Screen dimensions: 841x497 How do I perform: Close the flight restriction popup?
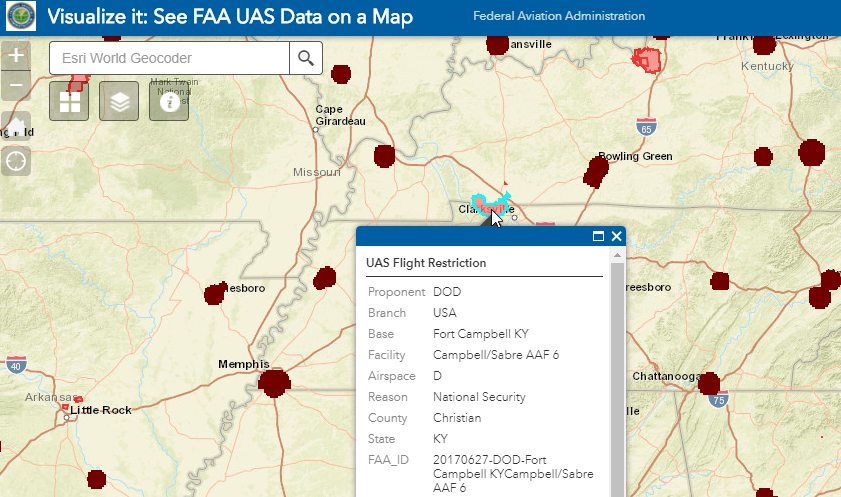pyautogui.click(x=616, y=237)
